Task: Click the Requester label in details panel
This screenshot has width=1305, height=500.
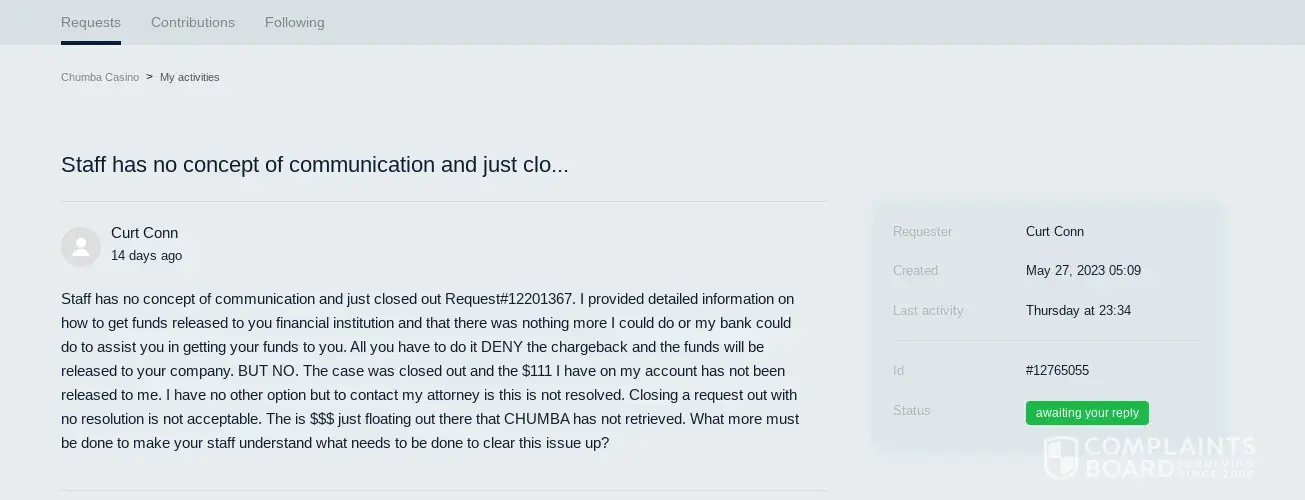Action: coord(922,232)
